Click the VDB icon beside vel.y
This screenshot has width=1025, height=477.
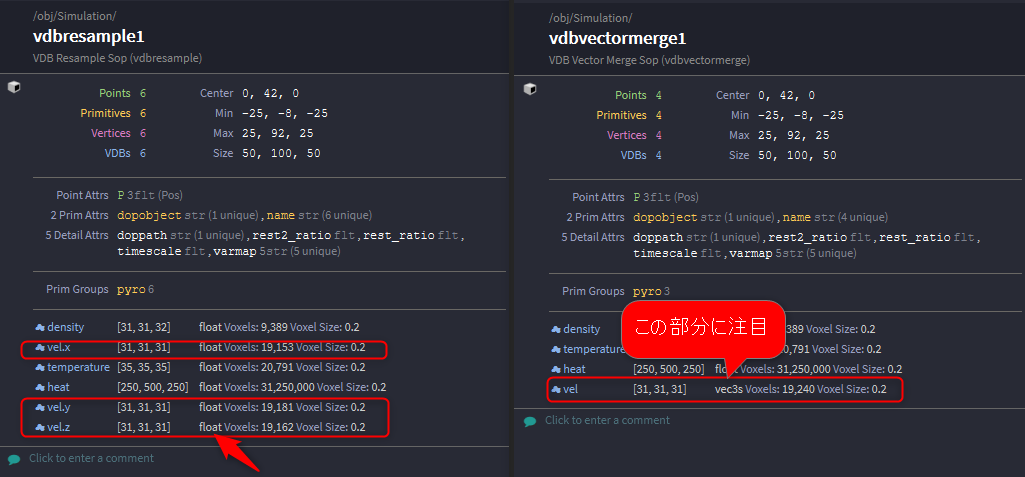coord(39,408)
